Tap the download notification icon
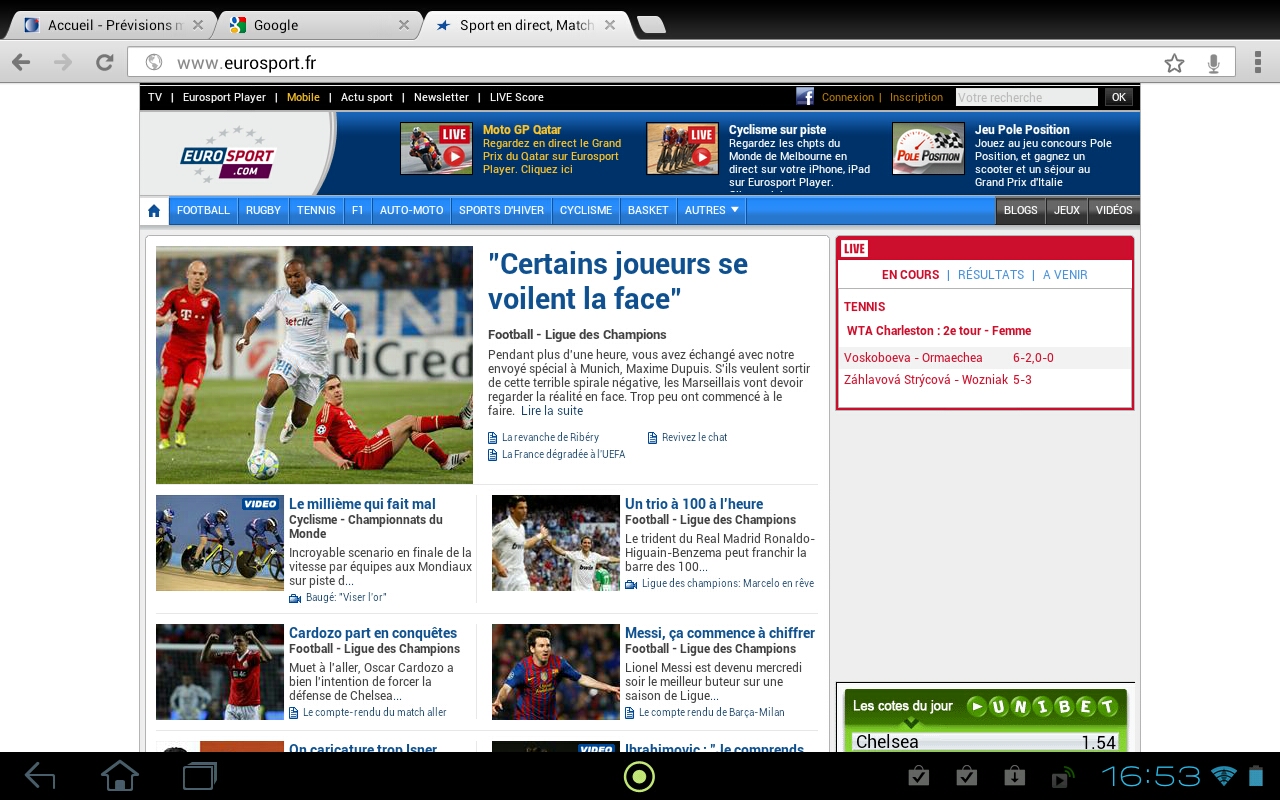Viewport: 1280px width, 800px height. pyautogui.click(x=1014, y=776)
